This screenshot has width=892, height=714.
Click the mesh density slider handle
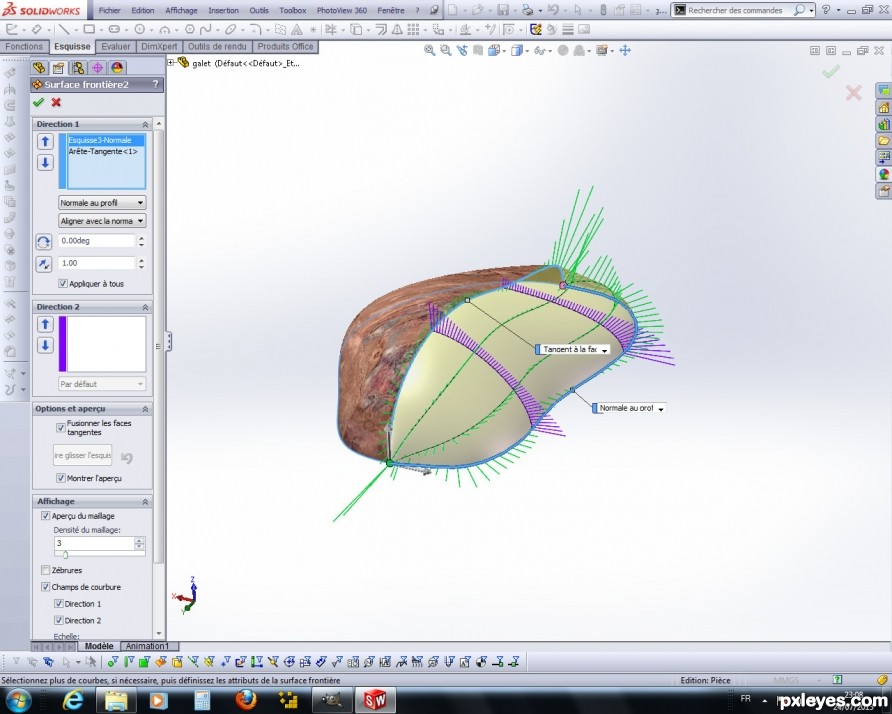[x=65, y=555]
